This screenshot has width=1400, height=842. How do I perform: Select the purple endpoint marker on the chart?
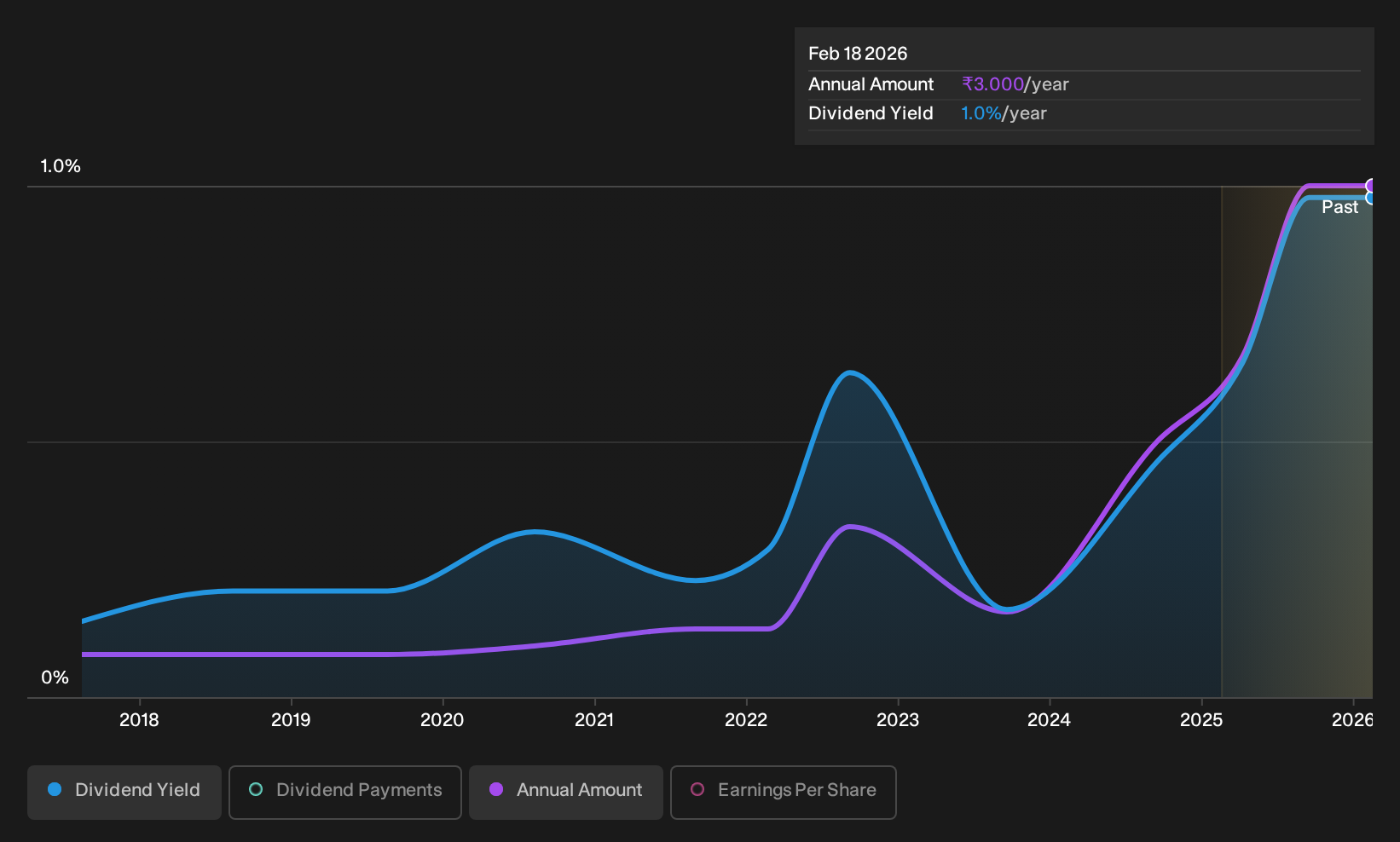(x=1371, y=186)
